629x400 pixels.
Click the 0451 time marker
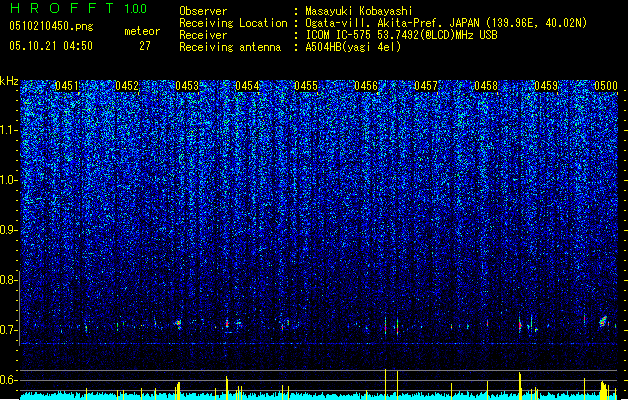(x=67, y=86)
